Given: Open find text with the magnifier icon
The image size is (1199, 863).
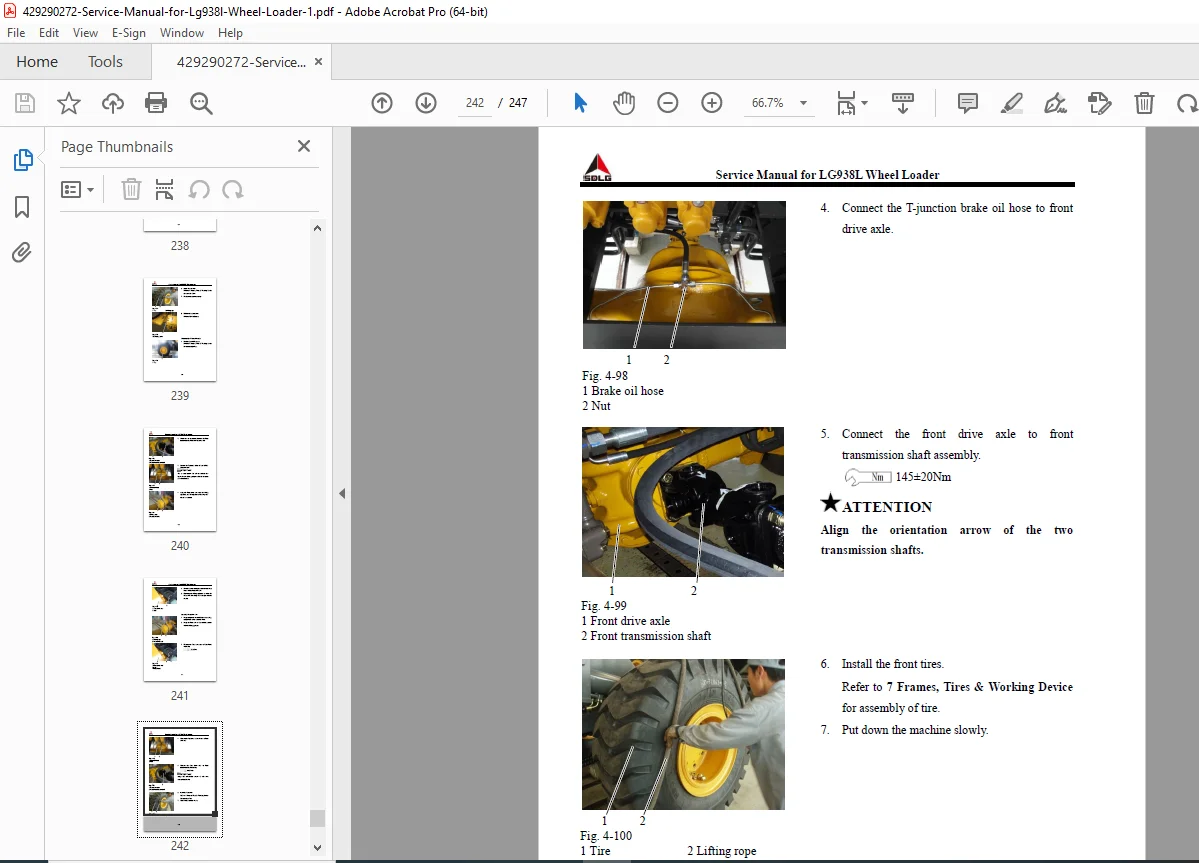Looking at the screenshot, I should (x=201, y=103).
